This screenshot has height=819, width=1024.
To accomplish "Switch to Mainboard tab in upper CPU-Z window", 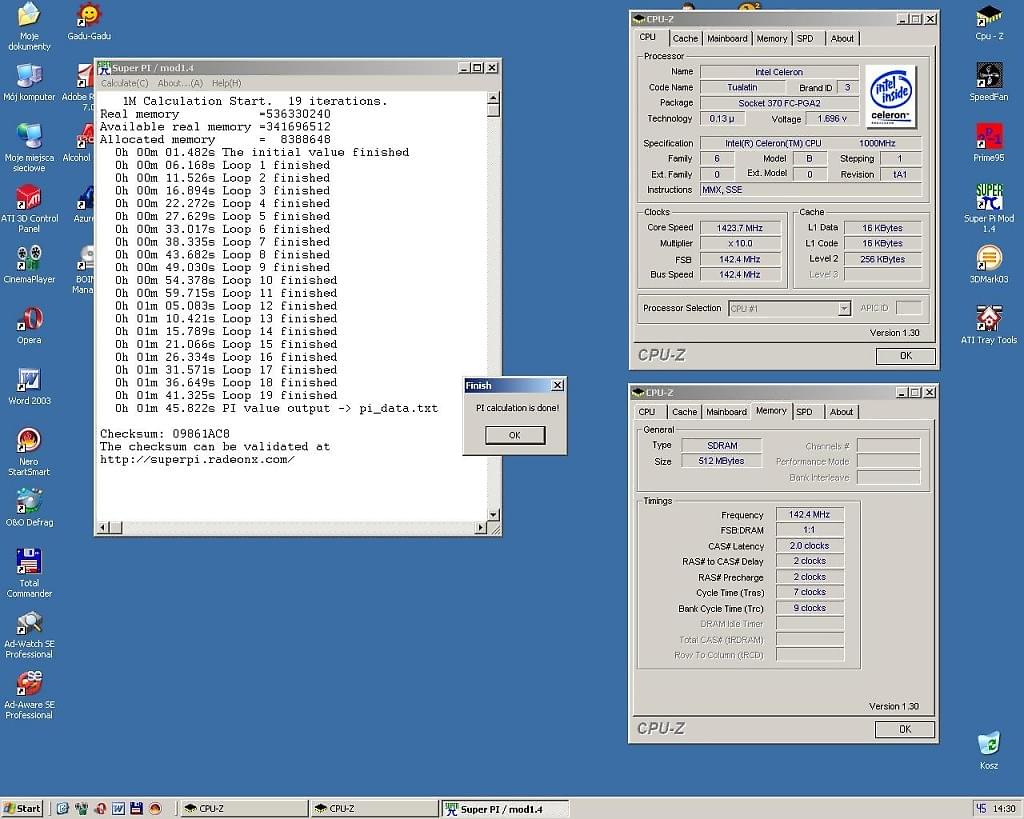I will 727,39.
